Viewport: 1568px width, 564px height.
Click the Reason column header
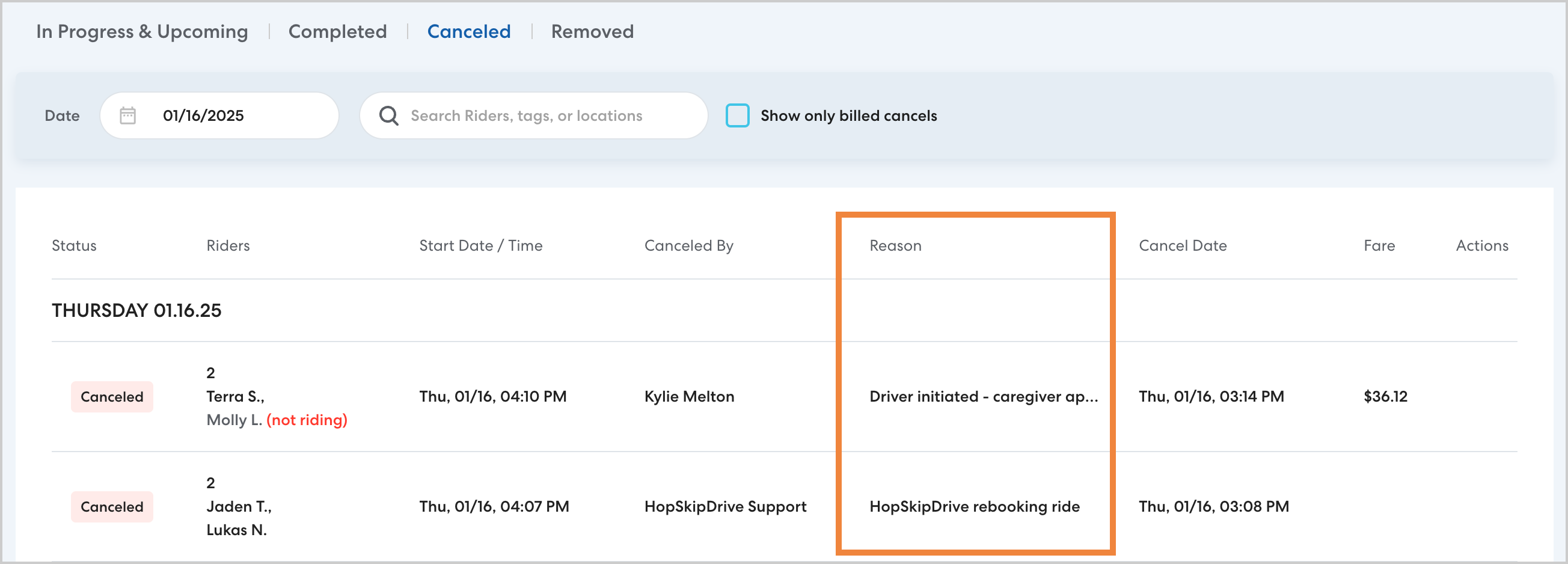coord(895,245)
